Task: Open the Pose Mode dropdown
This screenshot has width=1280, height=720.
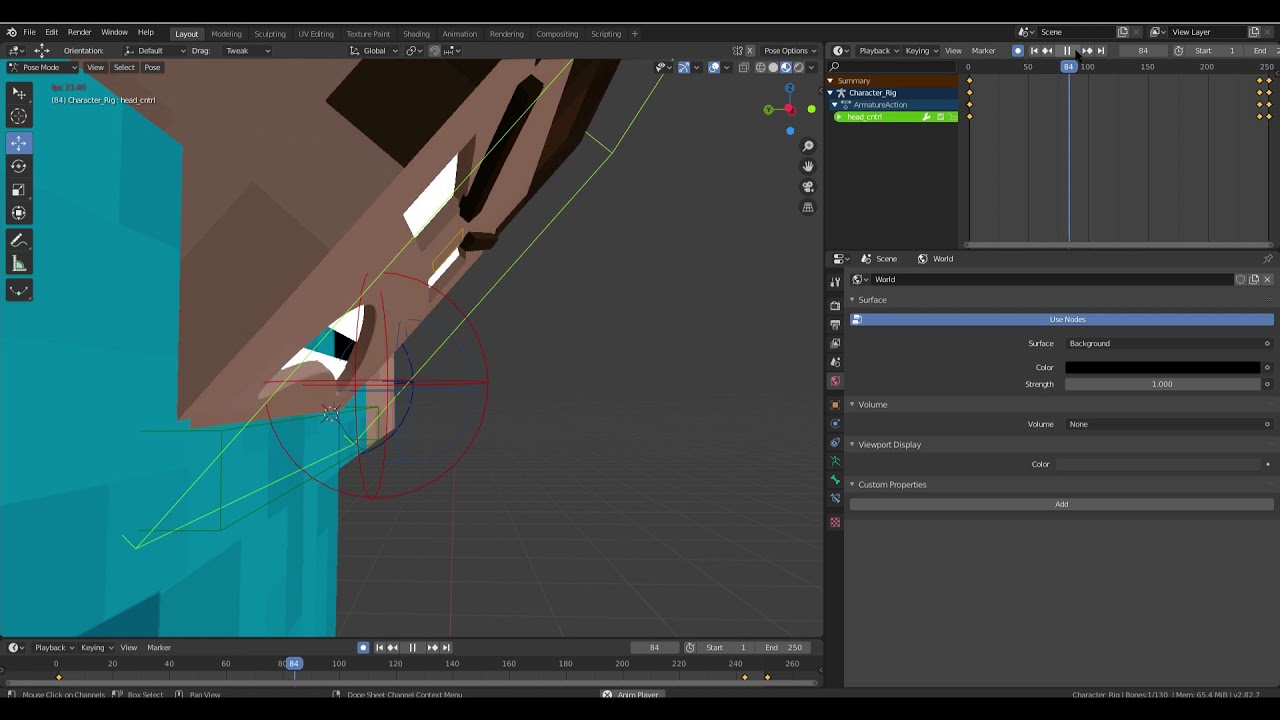Action: click(42, 67)
